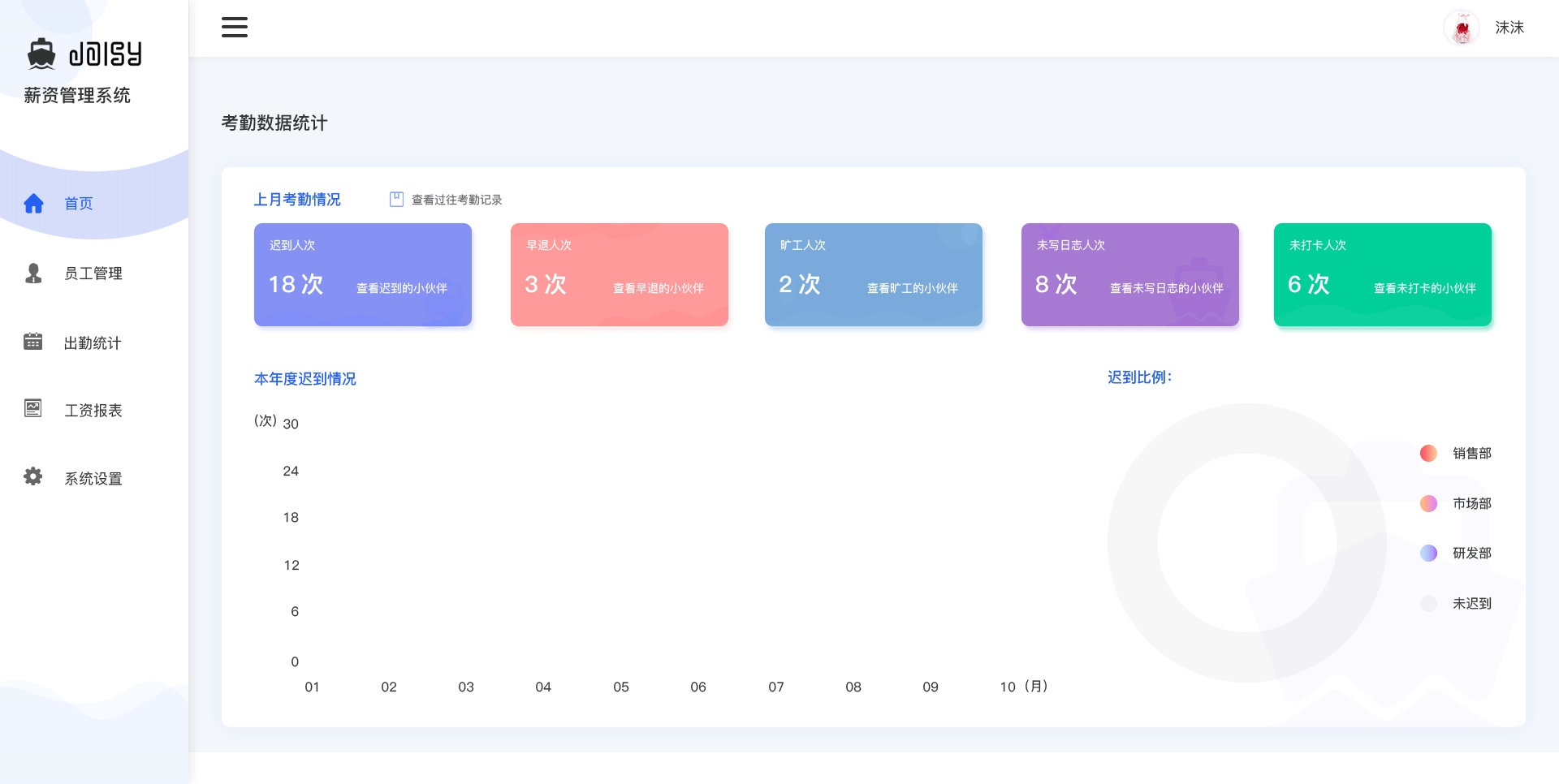Viewport: 1559px width, 784px height.
Task: Click the attendance statistics calendar icon
Action: point(33,342)
